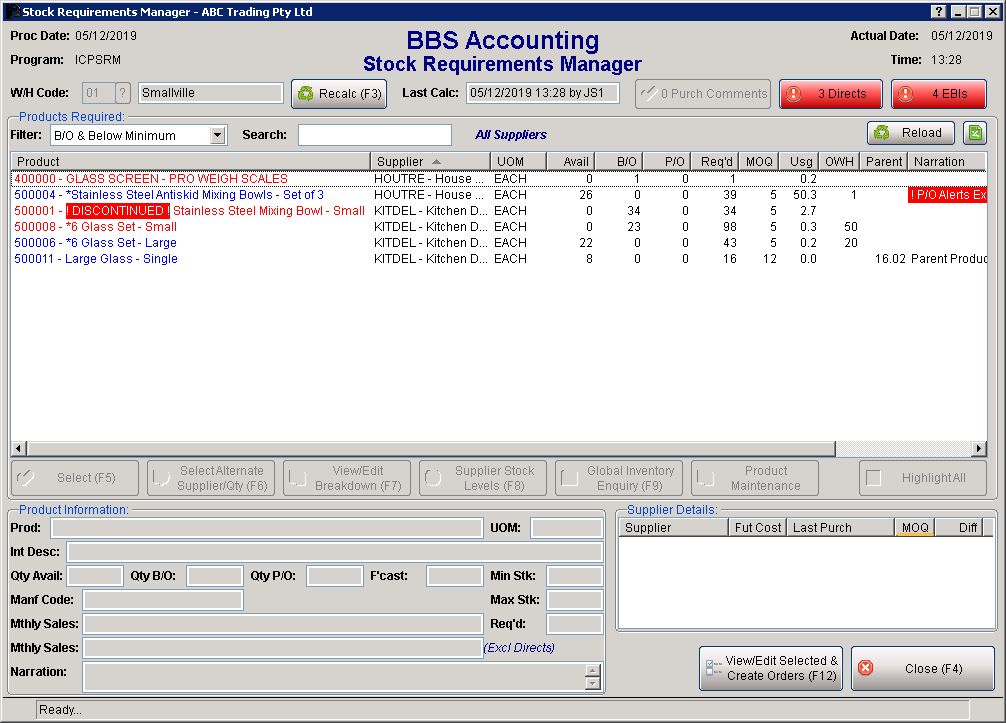The height and width of the screenshot is (723, 1006).
Task: Open the Filter dropdown
Action: pos(218,135)
